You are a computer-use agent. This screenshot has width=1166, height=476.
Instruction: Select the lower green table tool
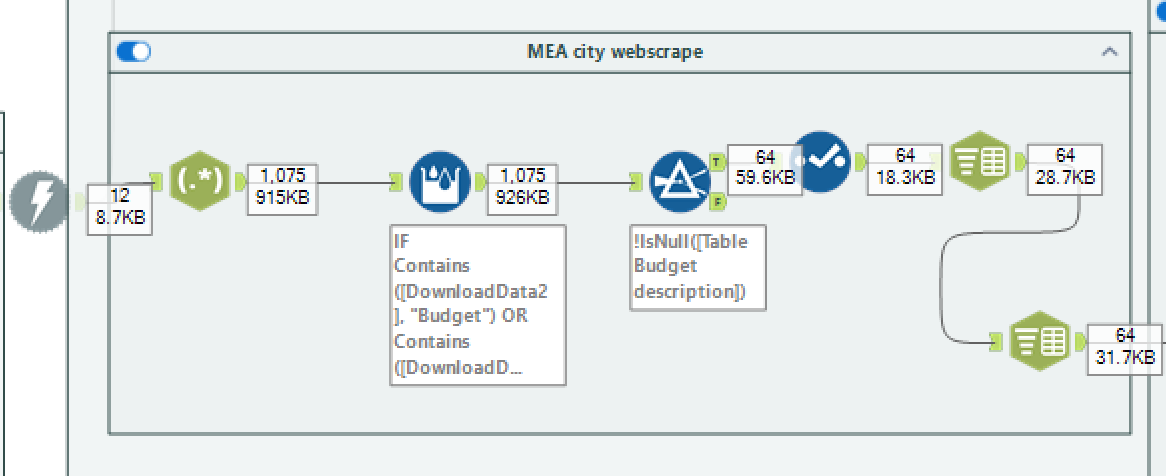point(1039,341)
